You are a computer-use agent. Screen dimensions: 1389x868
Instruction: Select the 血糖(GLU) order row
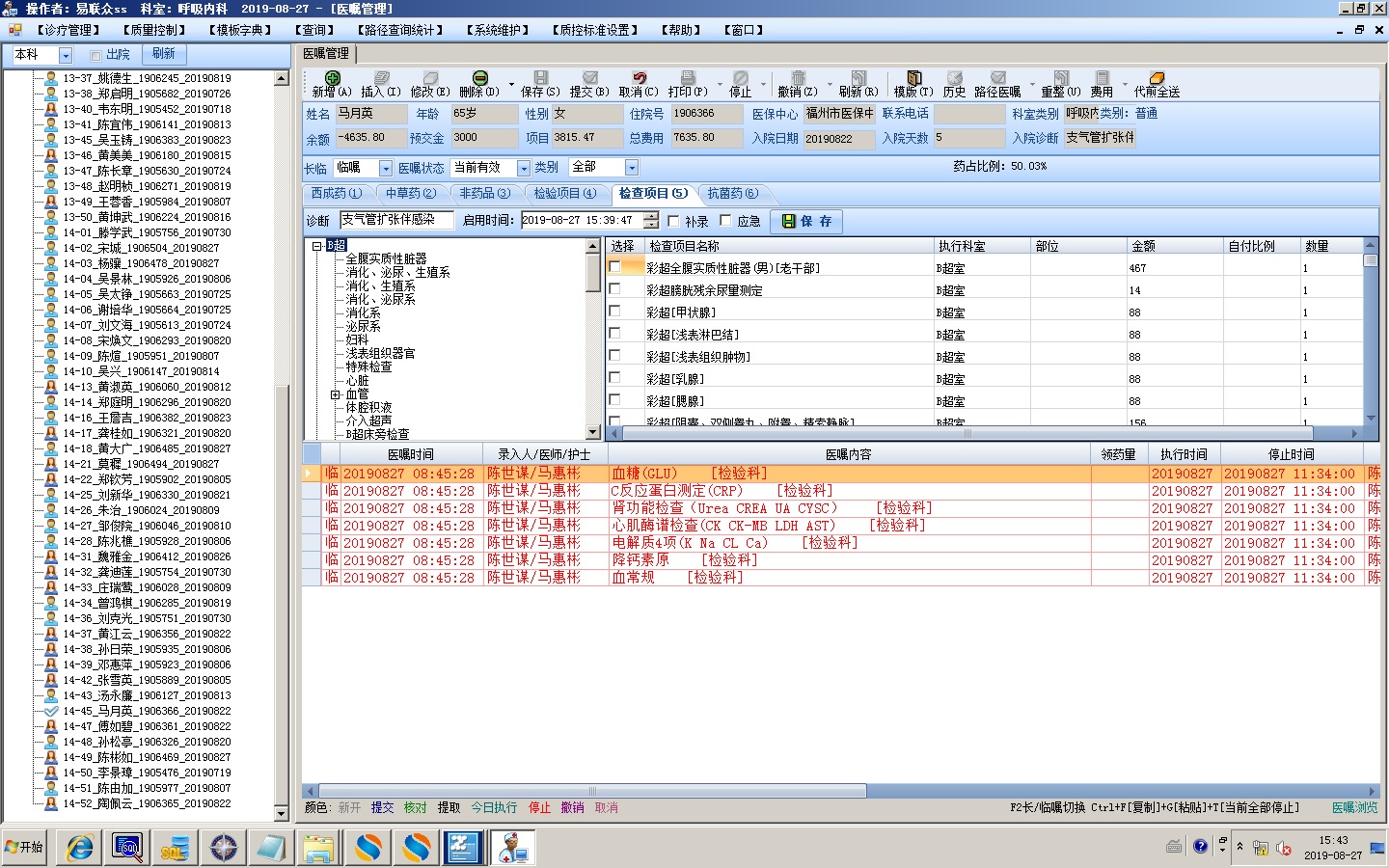841,474
